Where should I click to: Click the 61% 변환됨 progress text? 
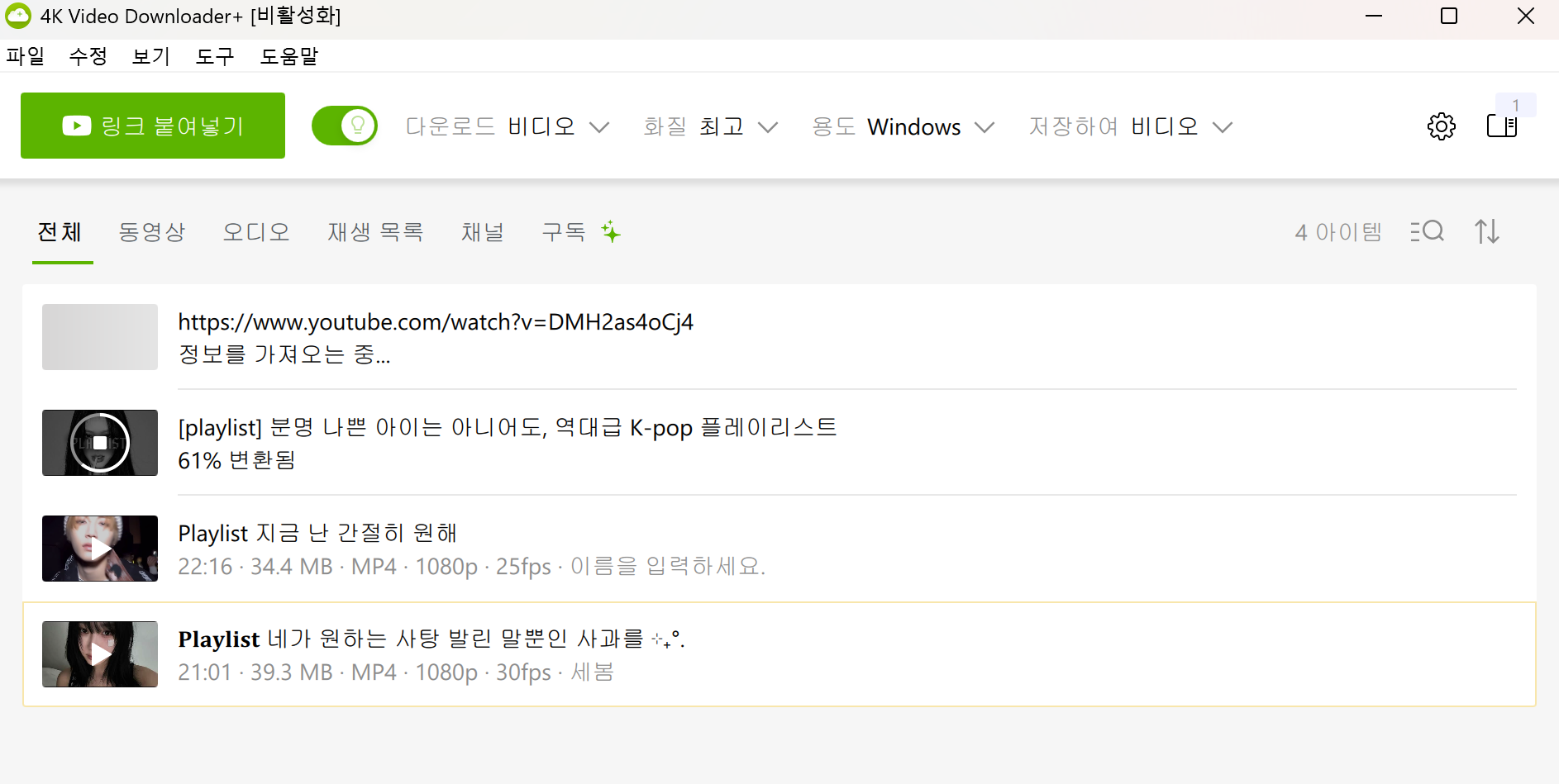(237, 460)
